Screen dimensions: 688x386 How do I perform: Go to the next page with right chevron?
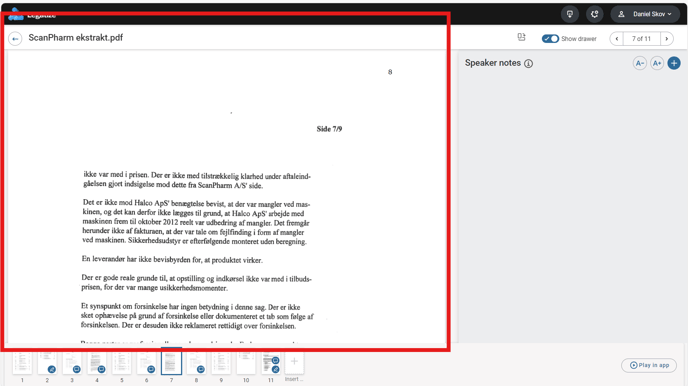coord(667,39)
